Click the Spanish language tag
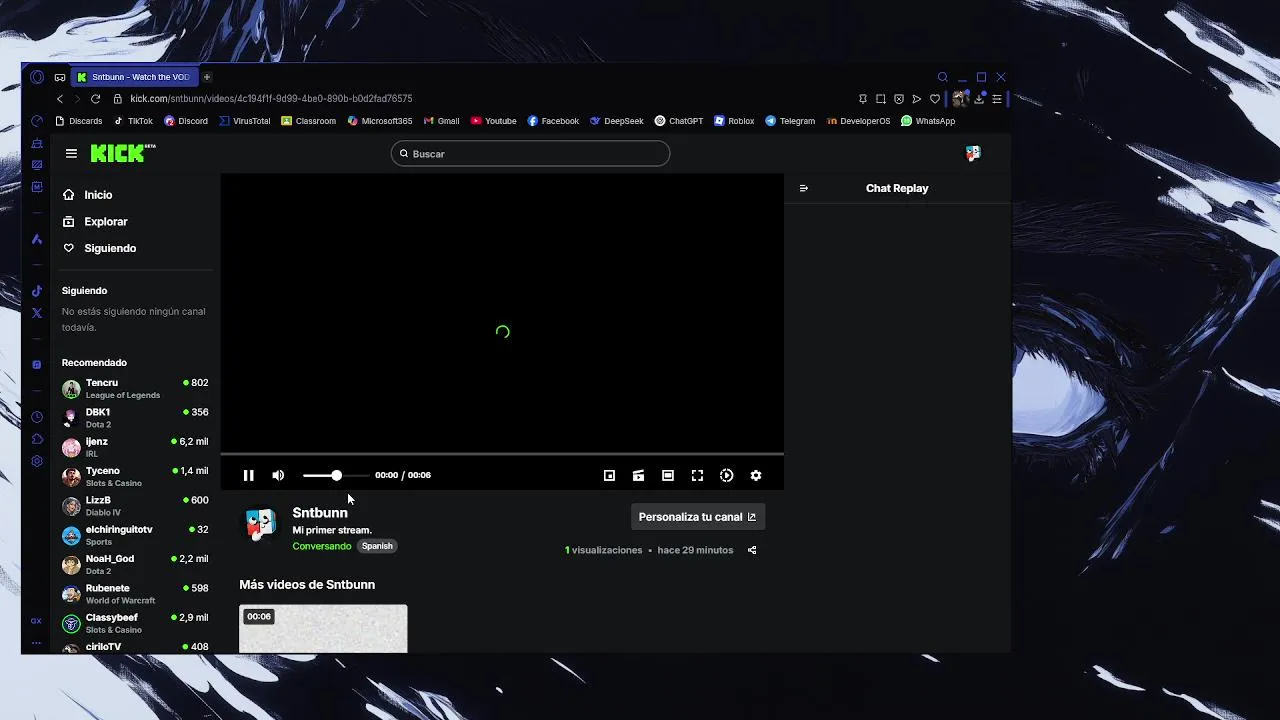Viewport: 1280px width, 720px height. click(x=377, y=546)
